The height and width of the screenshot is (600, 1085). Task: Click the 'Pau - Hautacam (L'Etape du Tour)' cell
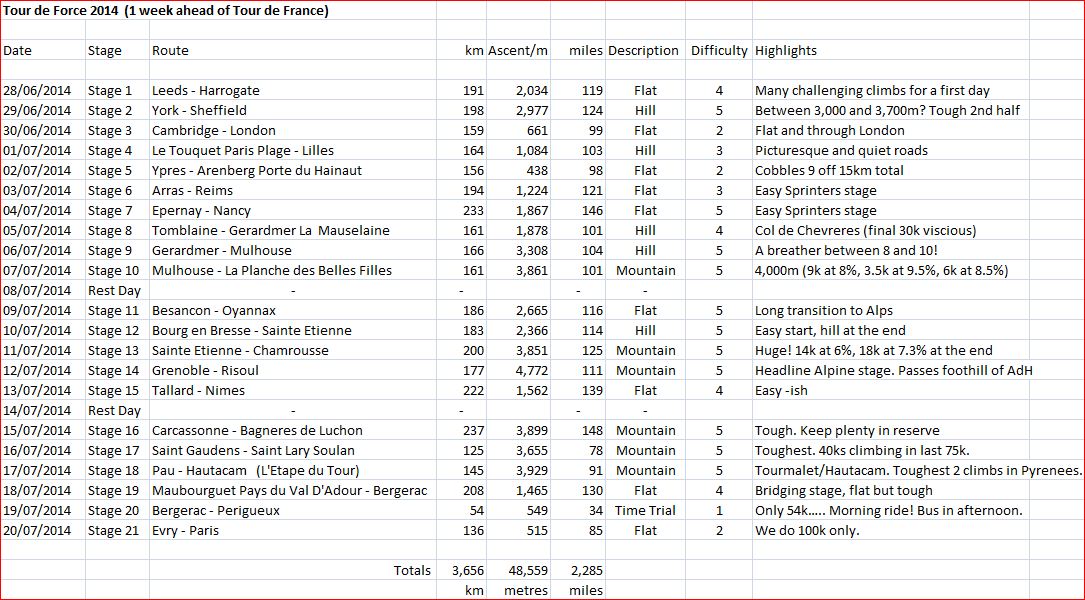click(256, 471)
